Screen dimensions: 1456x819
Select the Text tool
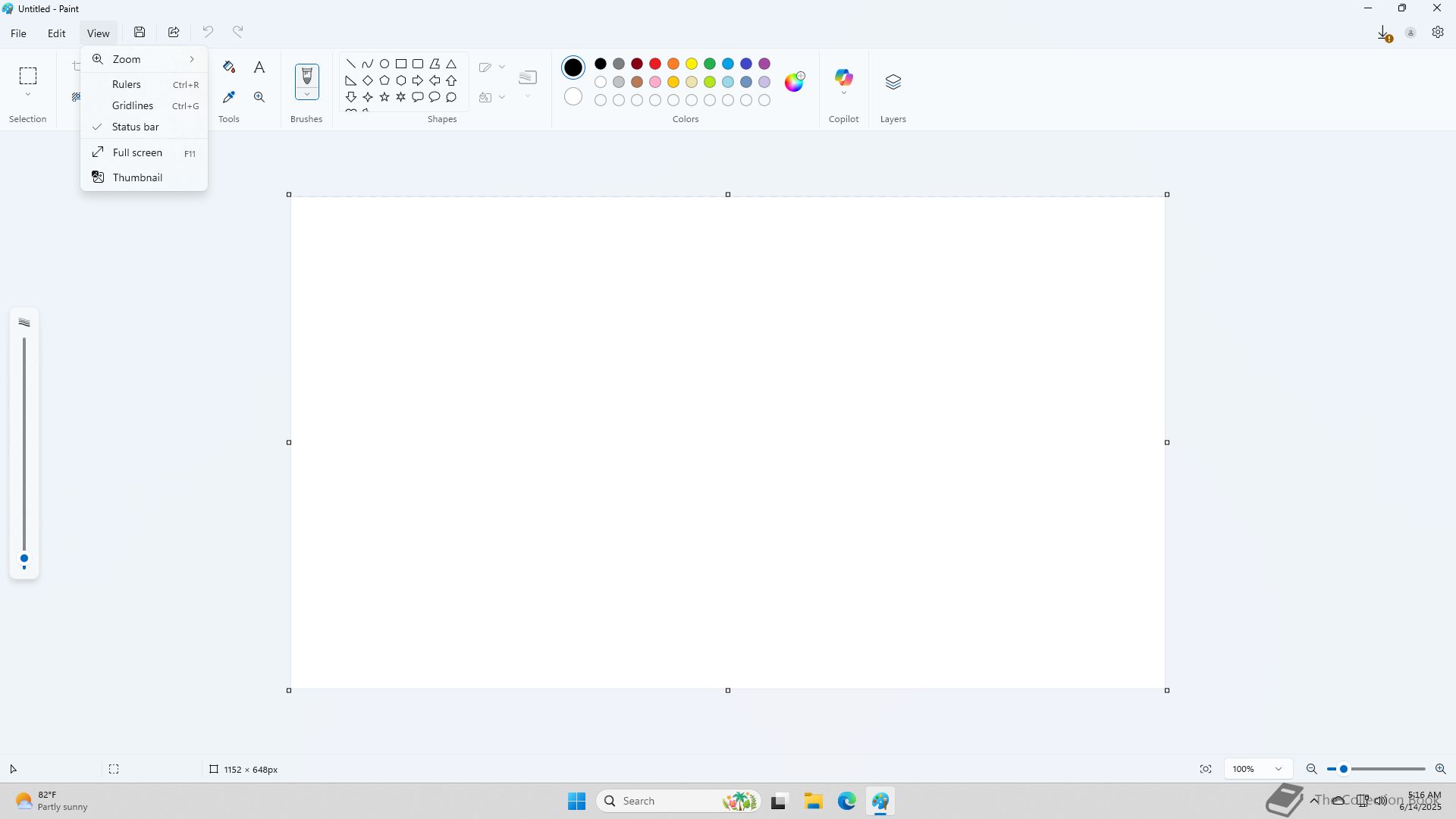(259, 67)
